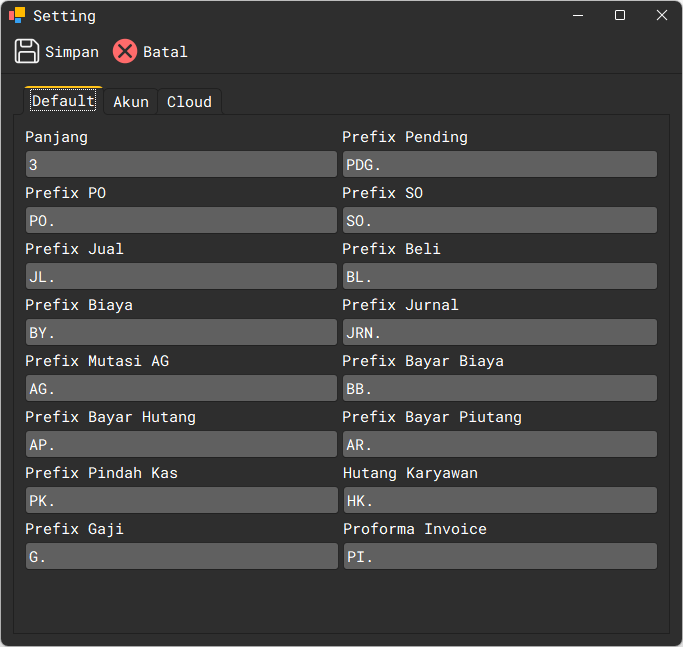The height and width of the screenshot is (647, 683).
Task: Click the Simpan save disk icon
Action: point(27,52)
